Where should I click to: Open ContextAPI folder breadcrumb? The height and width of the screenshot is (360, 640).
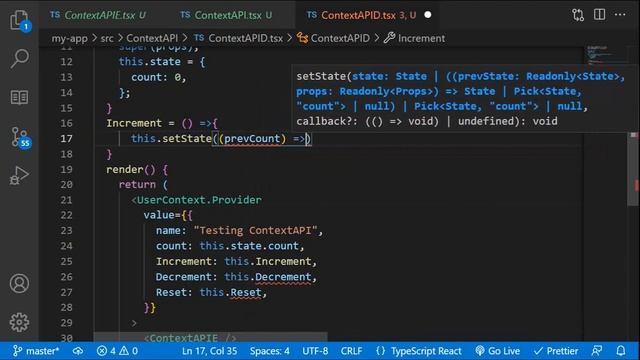152,38
